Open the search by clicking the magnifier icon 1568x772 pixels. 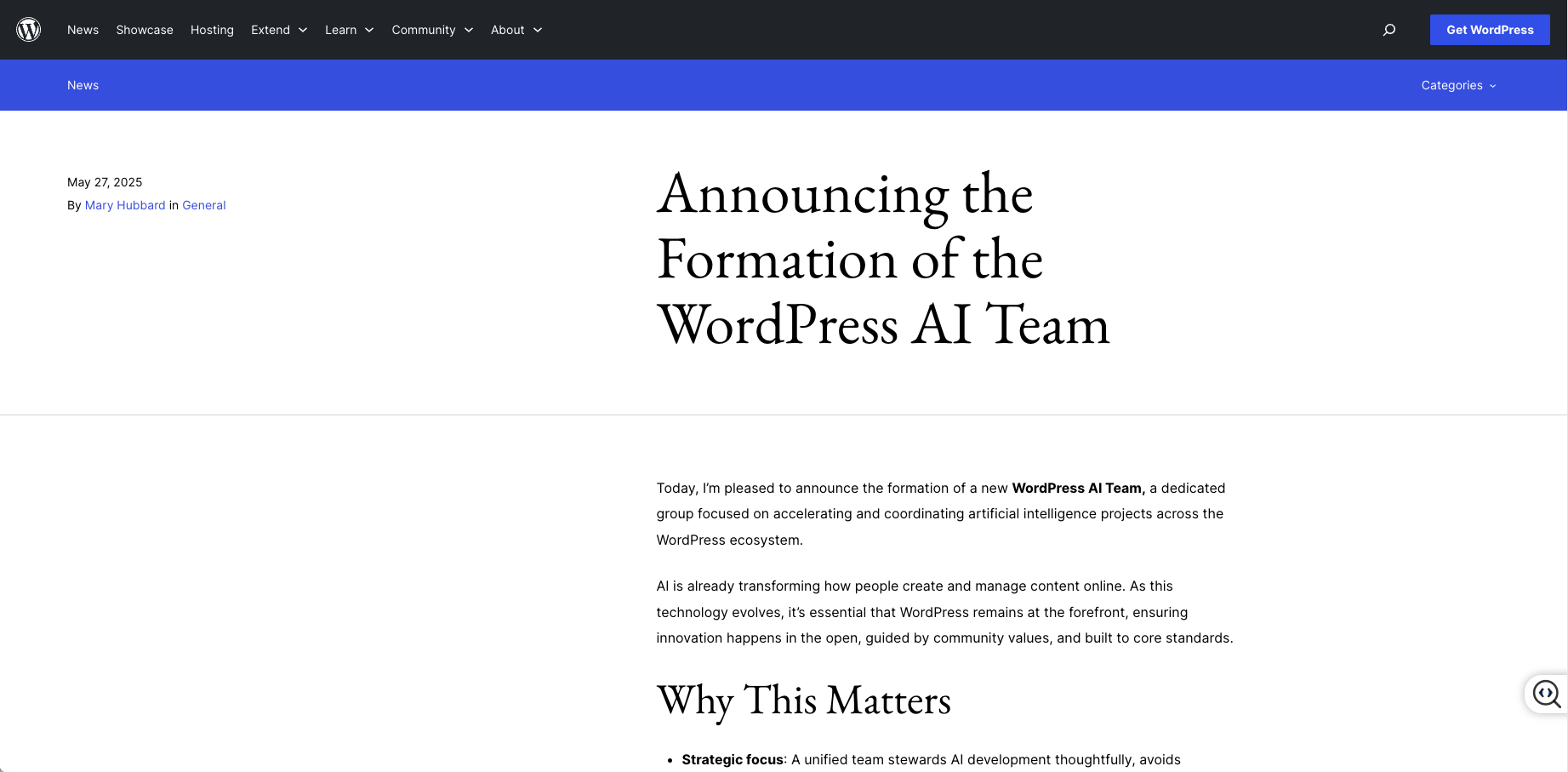[x=1389, y=30]
